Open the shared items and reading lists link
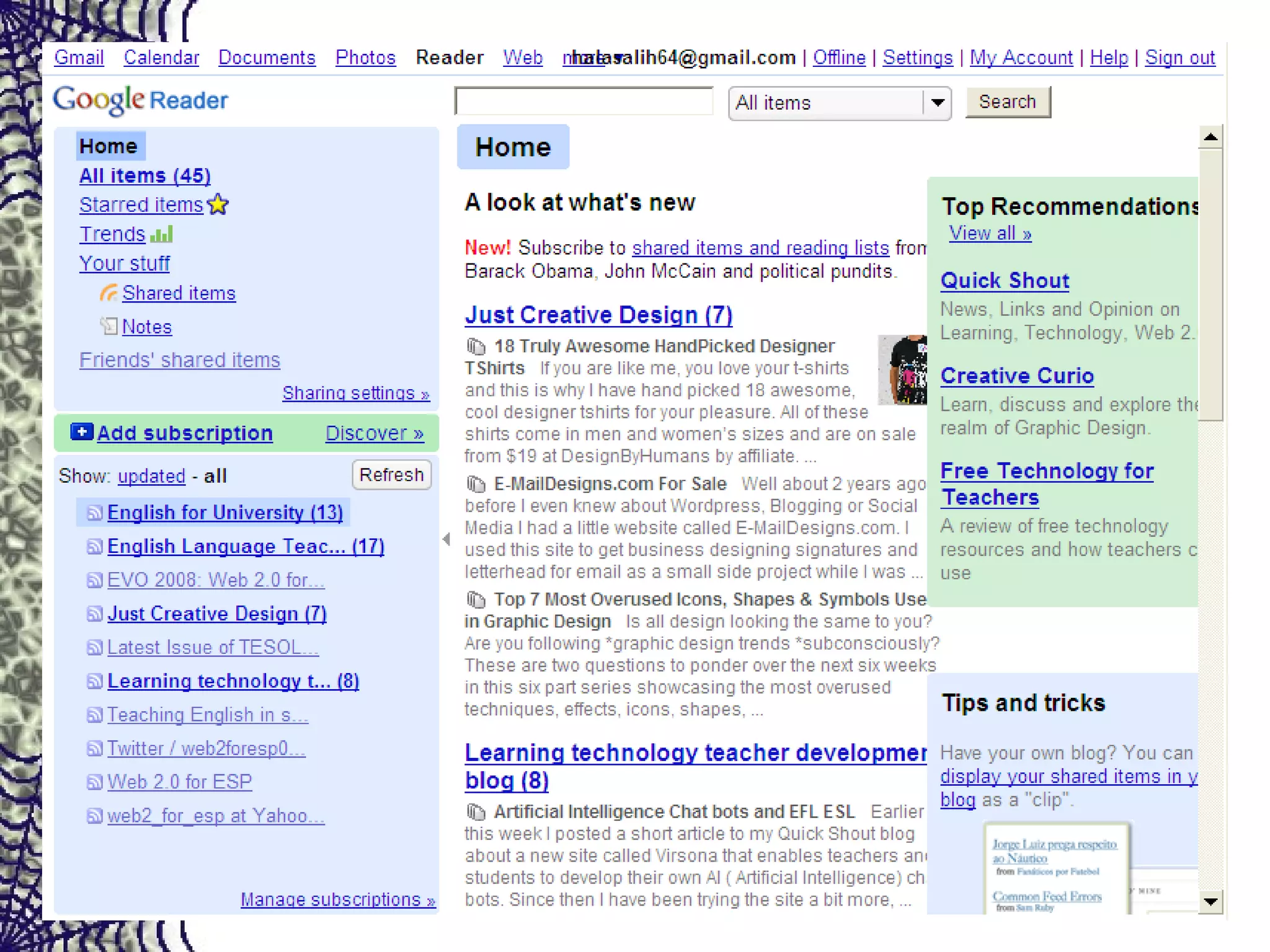The height and width of the screenshot is (952, 1270). click(760, 248)
